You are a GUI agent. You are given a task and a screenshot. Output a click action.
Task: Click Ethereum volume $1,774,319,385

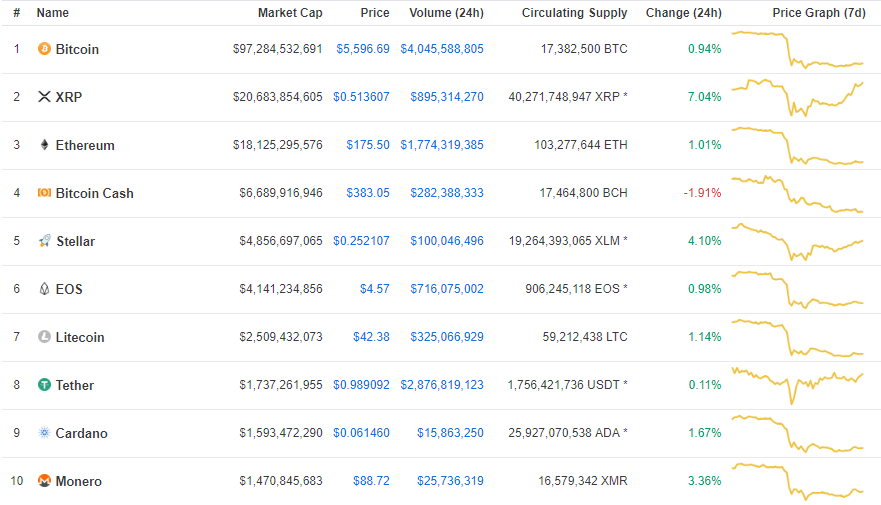442,145
